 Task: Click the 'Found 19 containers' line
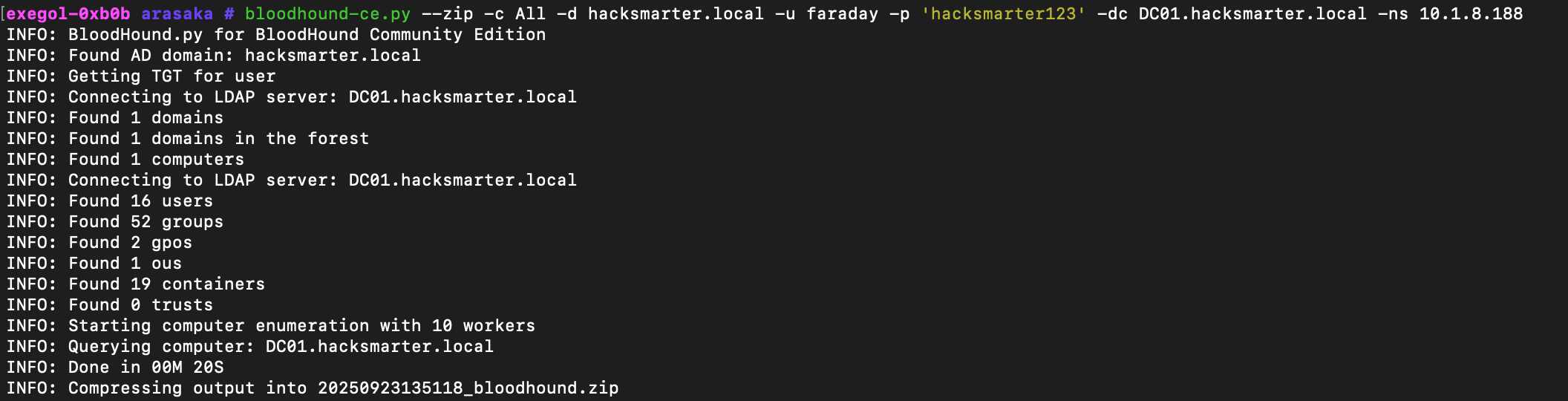136,284
